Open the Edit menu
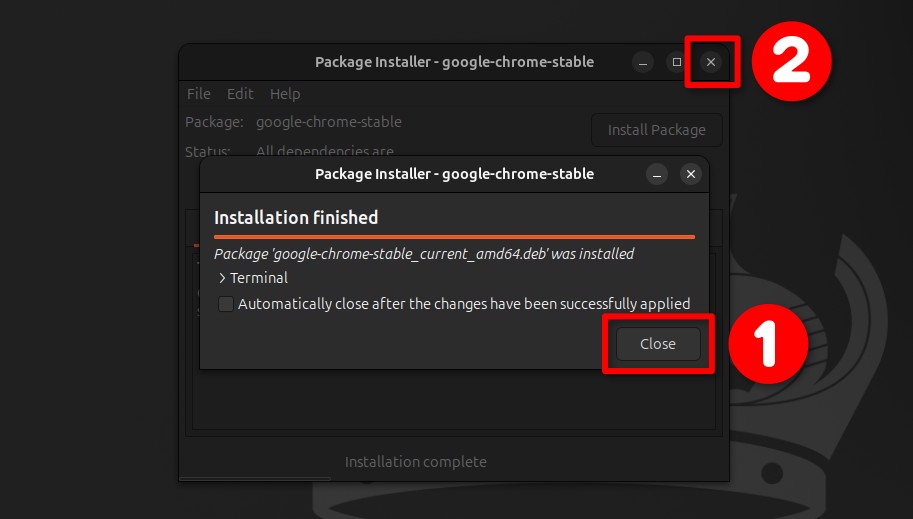This screenshot has width=913, height=519. pos(240,94)
